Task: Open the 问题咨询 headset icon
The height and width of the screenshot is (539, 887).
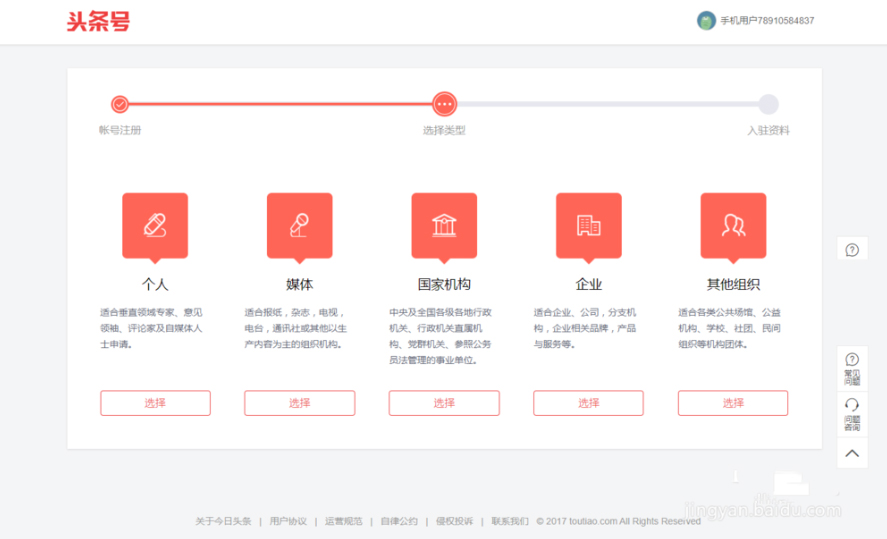Action: coord(852,411)
